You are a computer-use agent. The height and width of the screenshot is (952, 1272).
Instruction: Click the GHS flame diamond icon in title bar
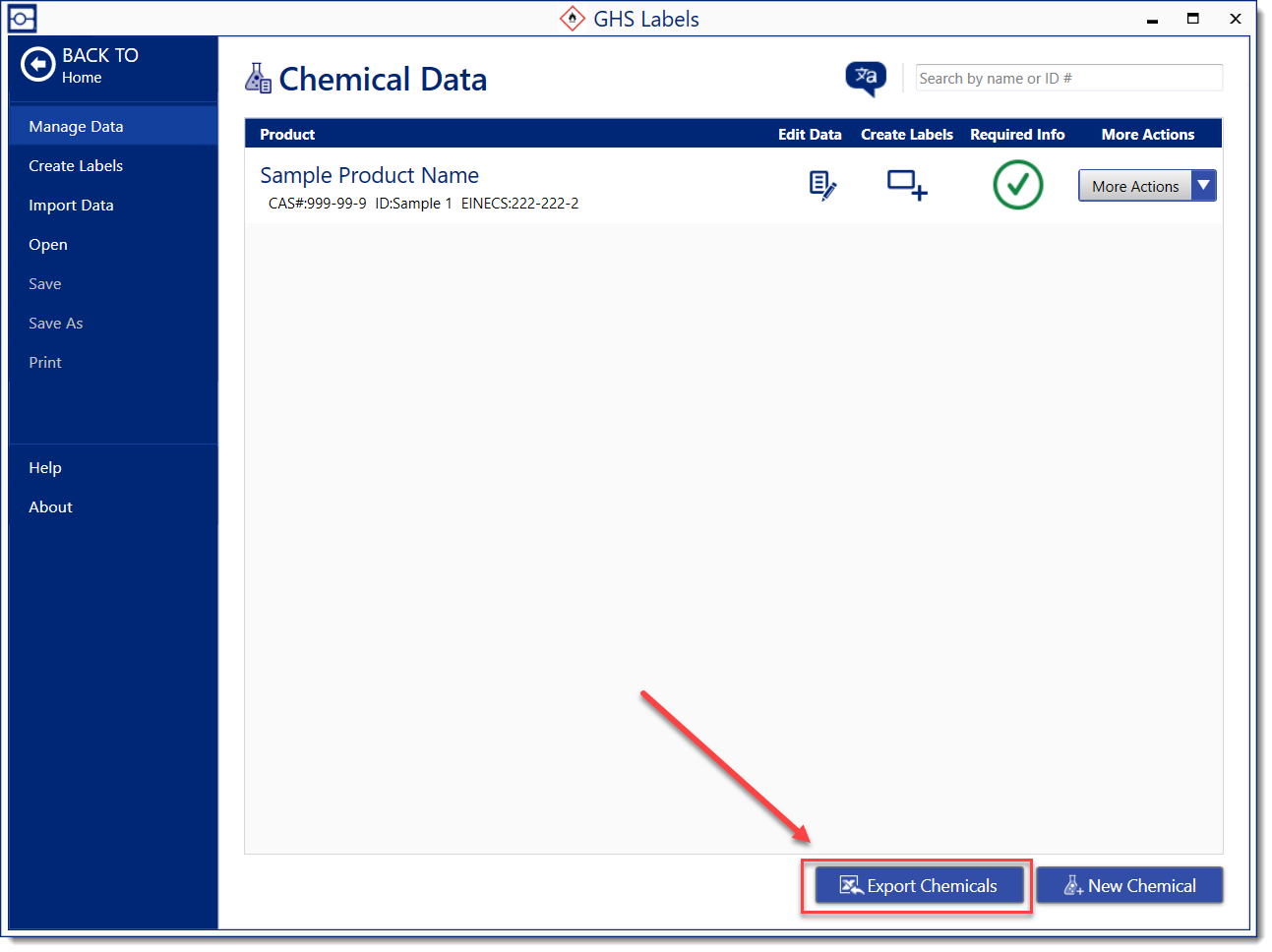tap(573, 19)
